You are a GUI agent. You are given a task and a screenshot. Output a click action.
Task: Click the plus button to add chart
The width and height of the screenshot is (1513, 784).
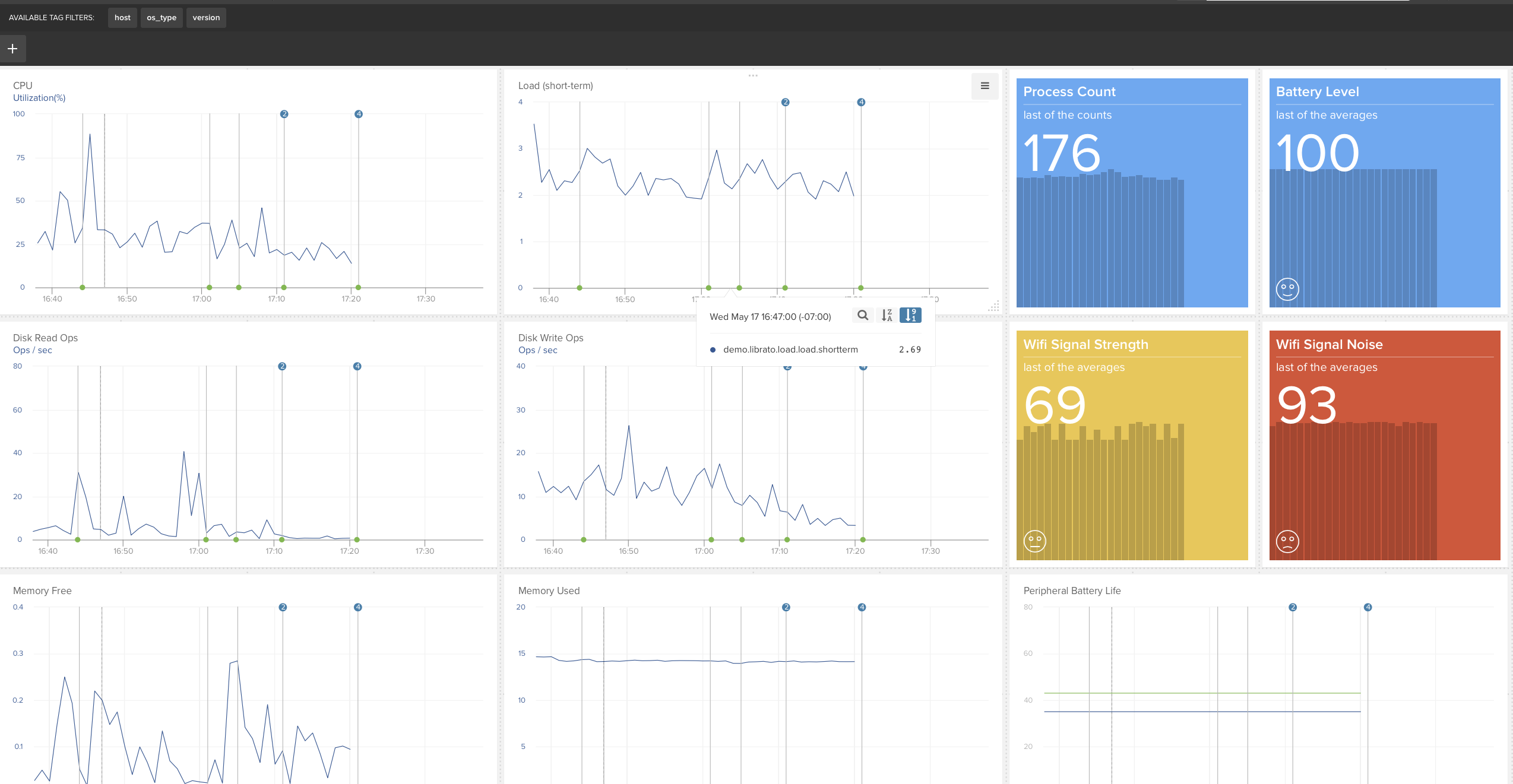click(x=12, y=49)
